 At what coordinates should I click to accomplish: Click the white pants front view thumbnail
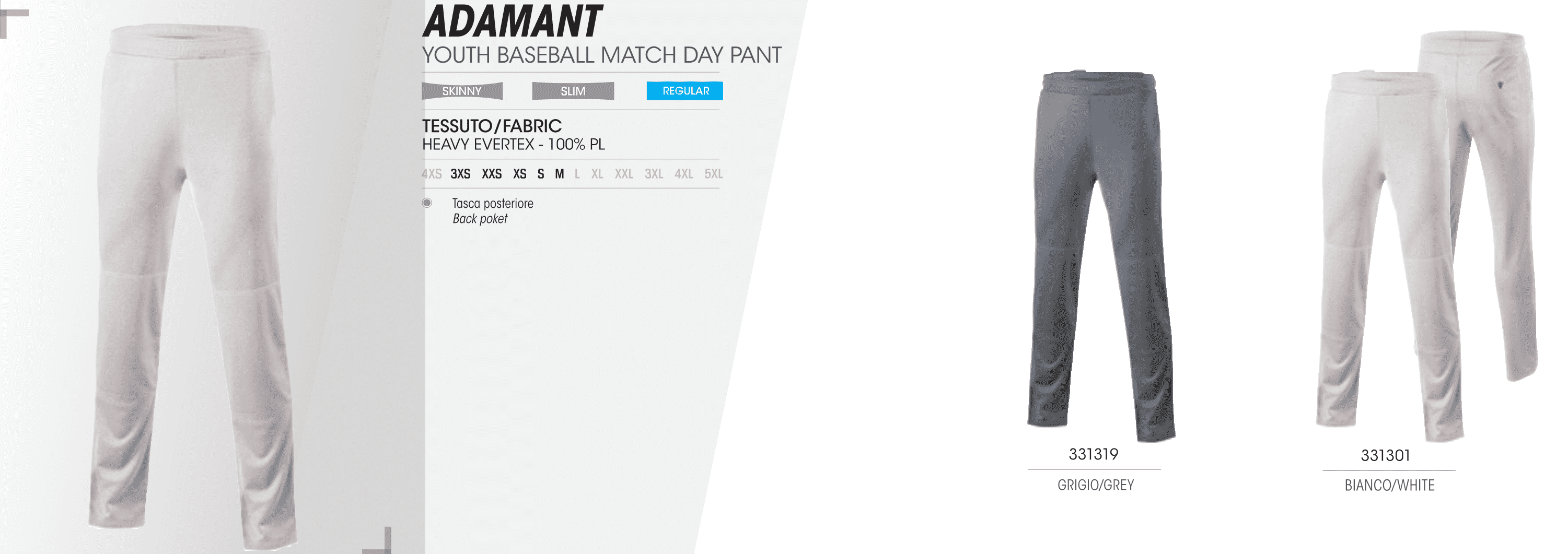pos(1389,256)
